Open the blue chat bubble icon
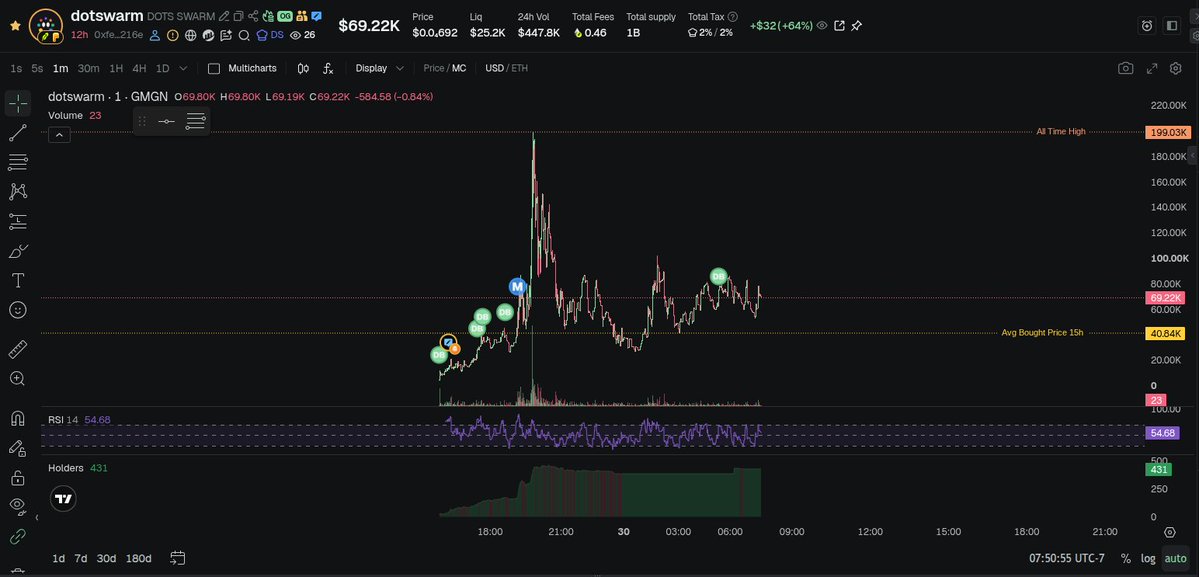 pos(317,15)
